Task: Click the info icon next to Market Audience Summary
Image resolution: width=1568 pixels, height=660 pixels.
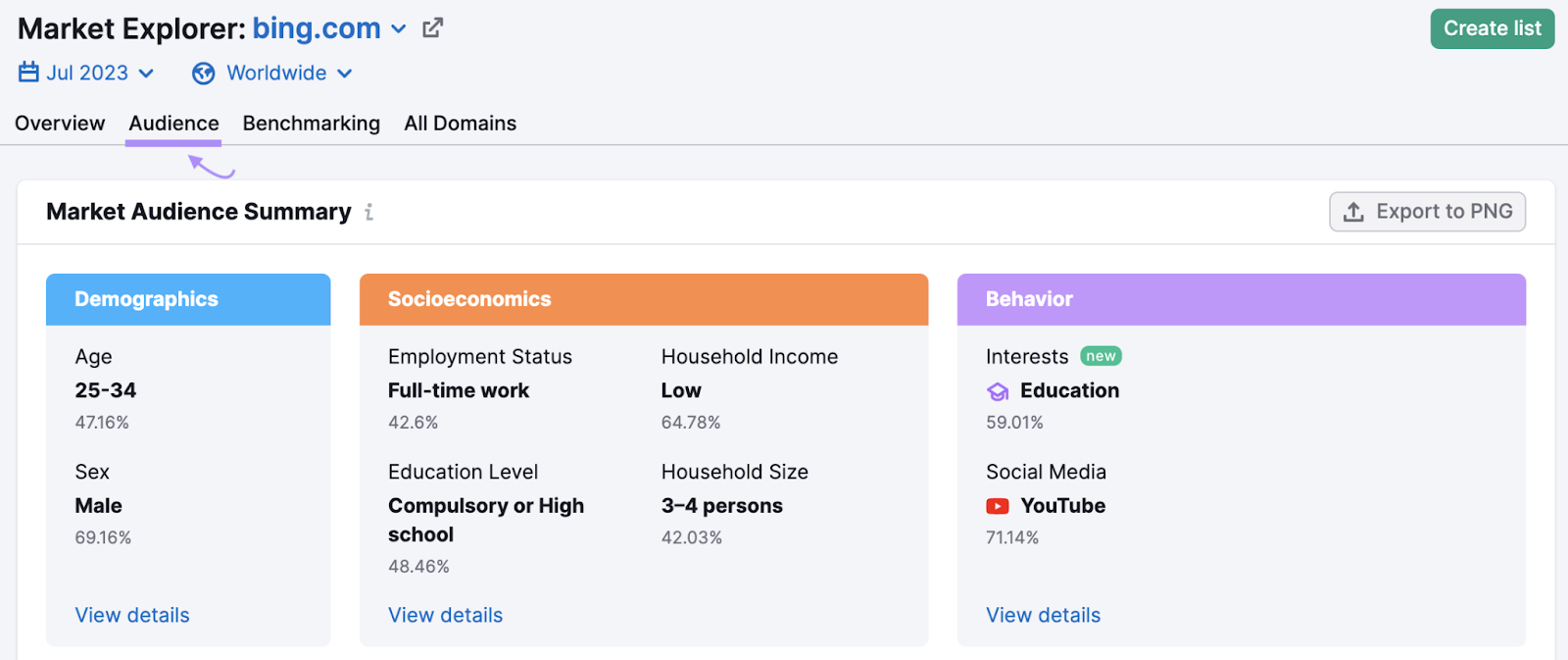Action: 368,212
